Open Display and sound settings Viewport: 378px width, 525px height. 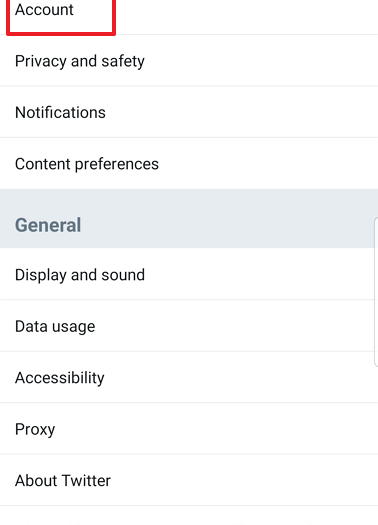189,274
